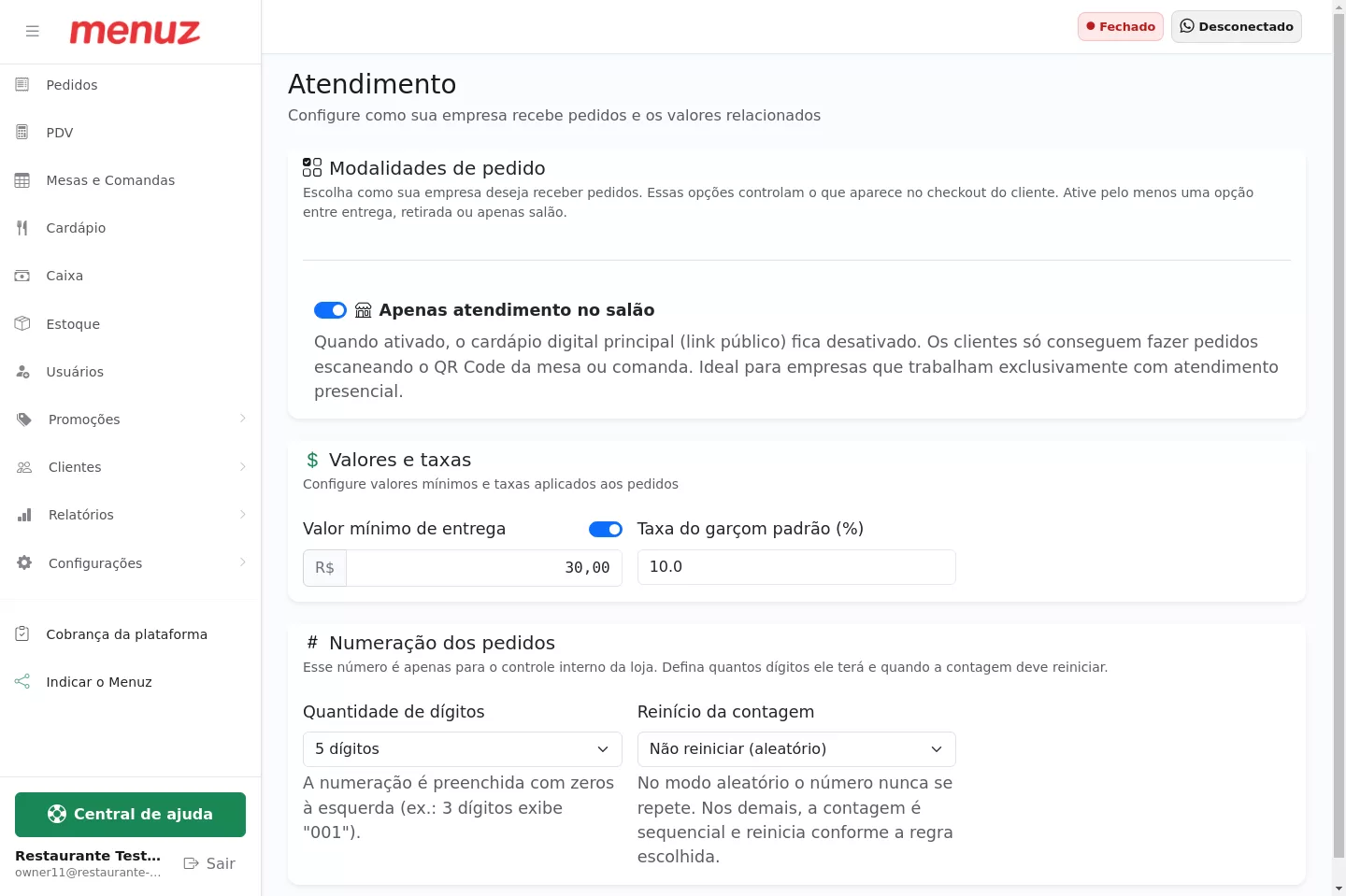Image resolution: width=1346 pixels, height=896 pixels.
Task: Click the Promoções tag icon
Action: tap(24, 420)
